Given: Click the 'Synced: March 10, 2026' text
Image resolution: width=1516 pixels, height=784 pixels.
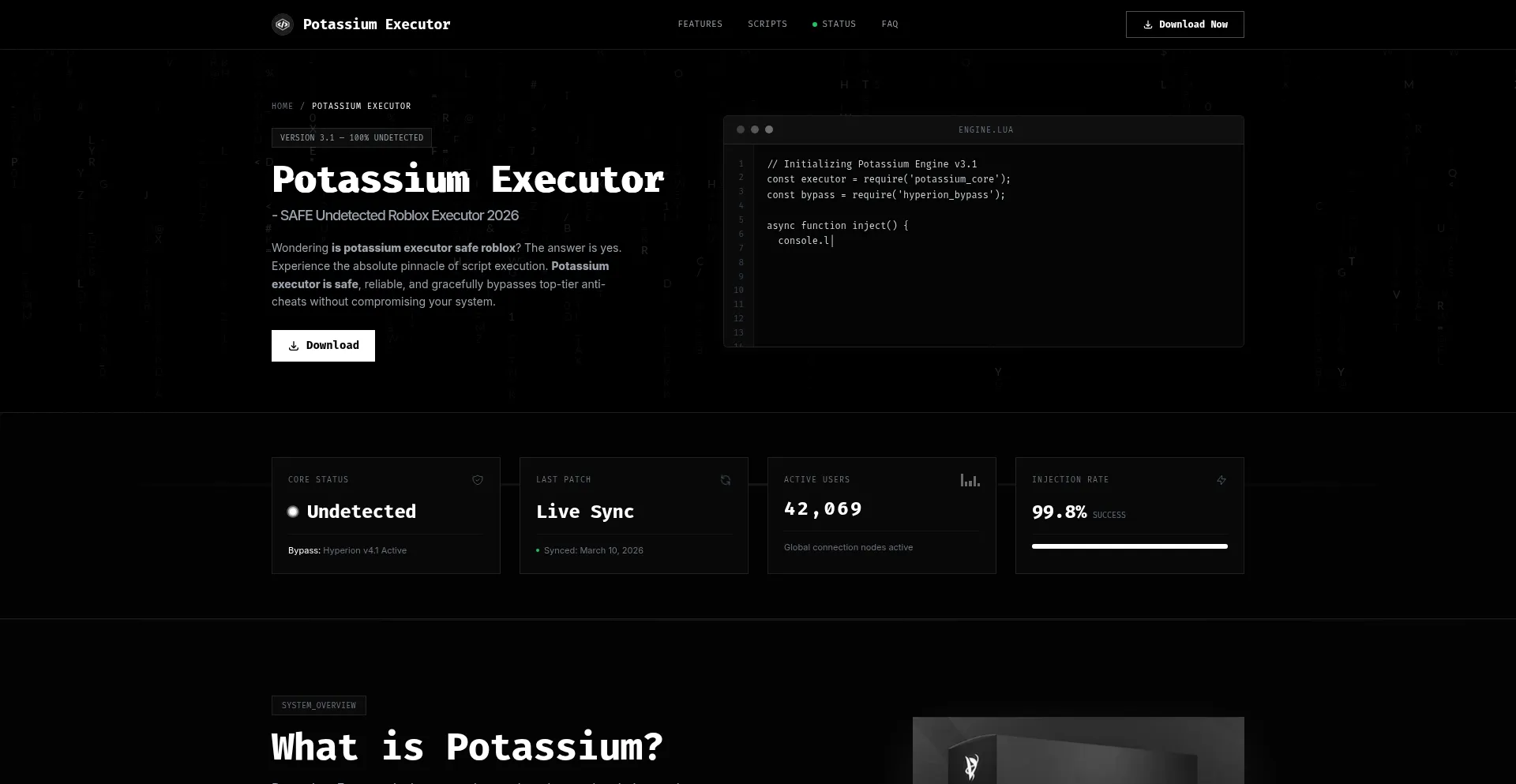Looking at the screenshot, I should (594, 550).
